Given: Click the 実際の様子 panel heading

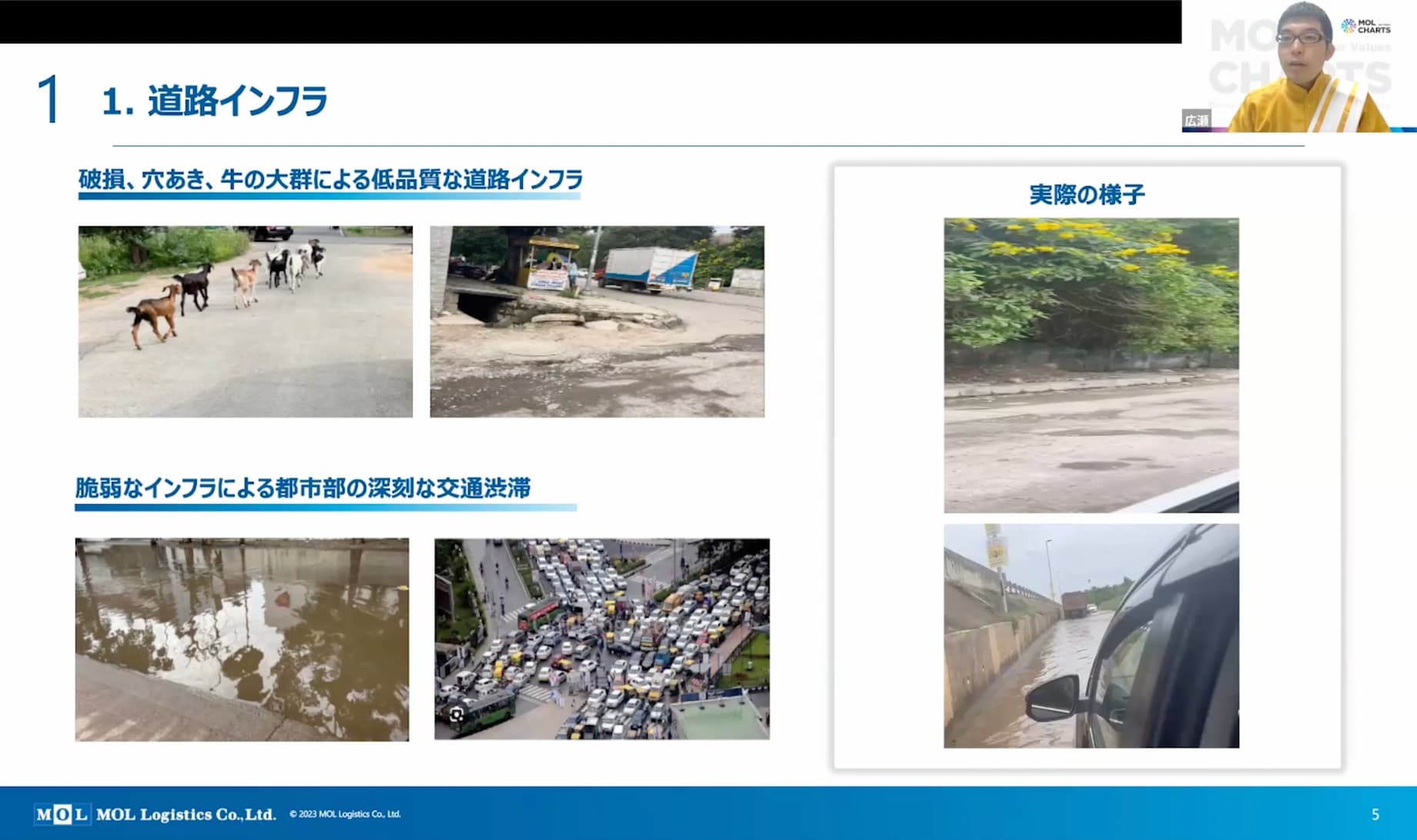Looking at the screenshot, I should tap(1087, 195).
